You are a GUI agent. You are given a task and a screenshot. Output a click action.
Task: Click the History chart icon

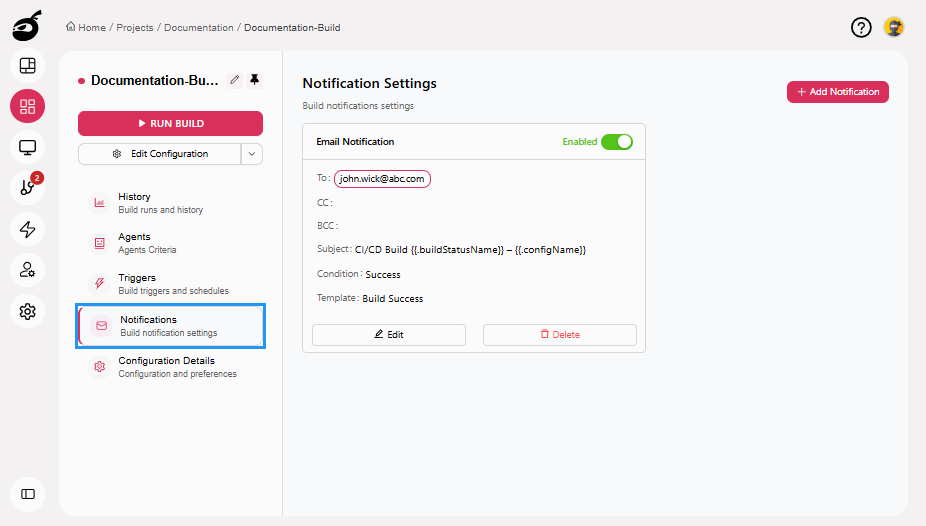99,202
